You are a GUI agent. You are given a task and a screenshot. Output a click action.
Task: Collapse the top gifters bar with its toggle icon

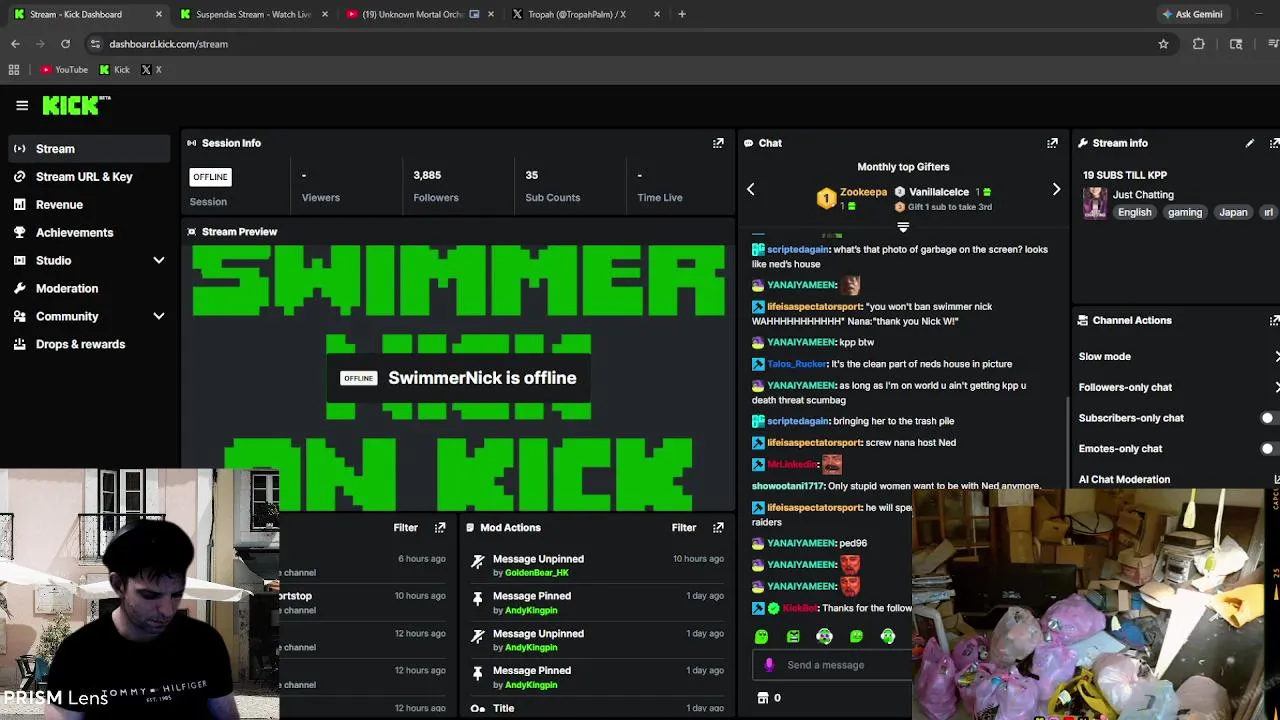(903, 228)
